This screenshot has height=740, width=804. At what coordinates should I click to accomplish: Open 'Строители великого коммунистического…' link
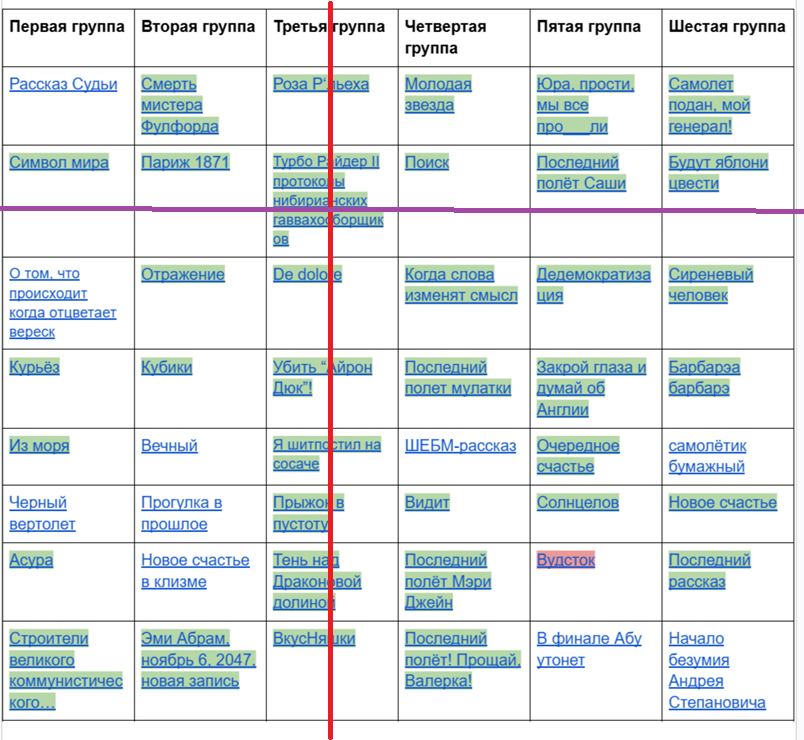tap(66, 670)
